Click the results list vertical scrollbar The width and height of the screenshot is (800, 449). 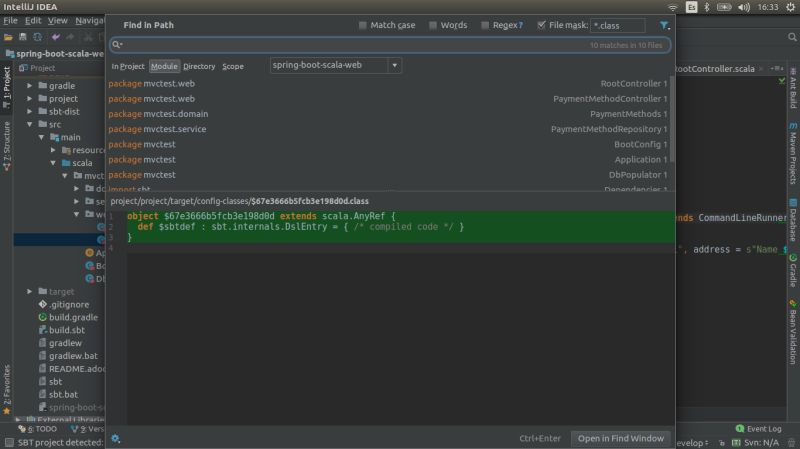[672, 120]
